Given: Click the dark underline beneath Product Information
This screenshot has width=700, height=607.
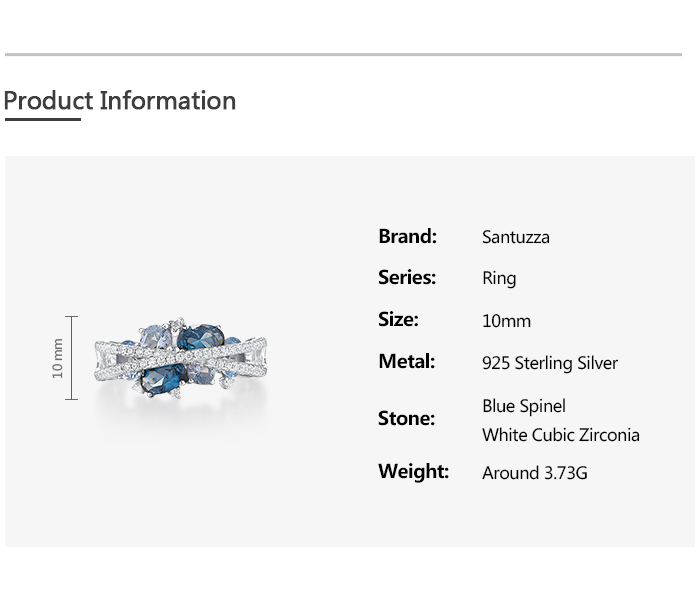Looking at the screenshot, I should pyautogui.click(x=42, y=120).
